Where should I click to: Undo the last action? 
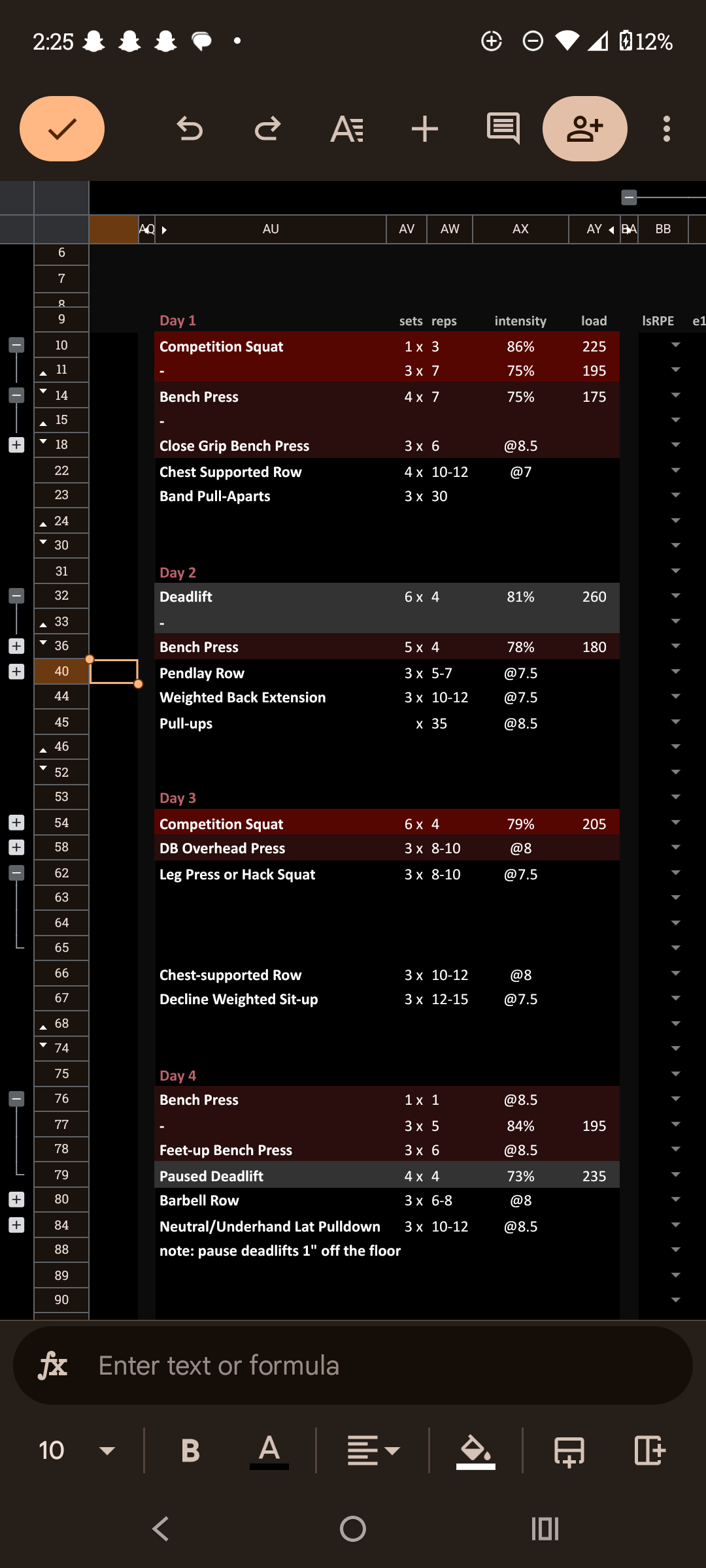pos(190,129)
